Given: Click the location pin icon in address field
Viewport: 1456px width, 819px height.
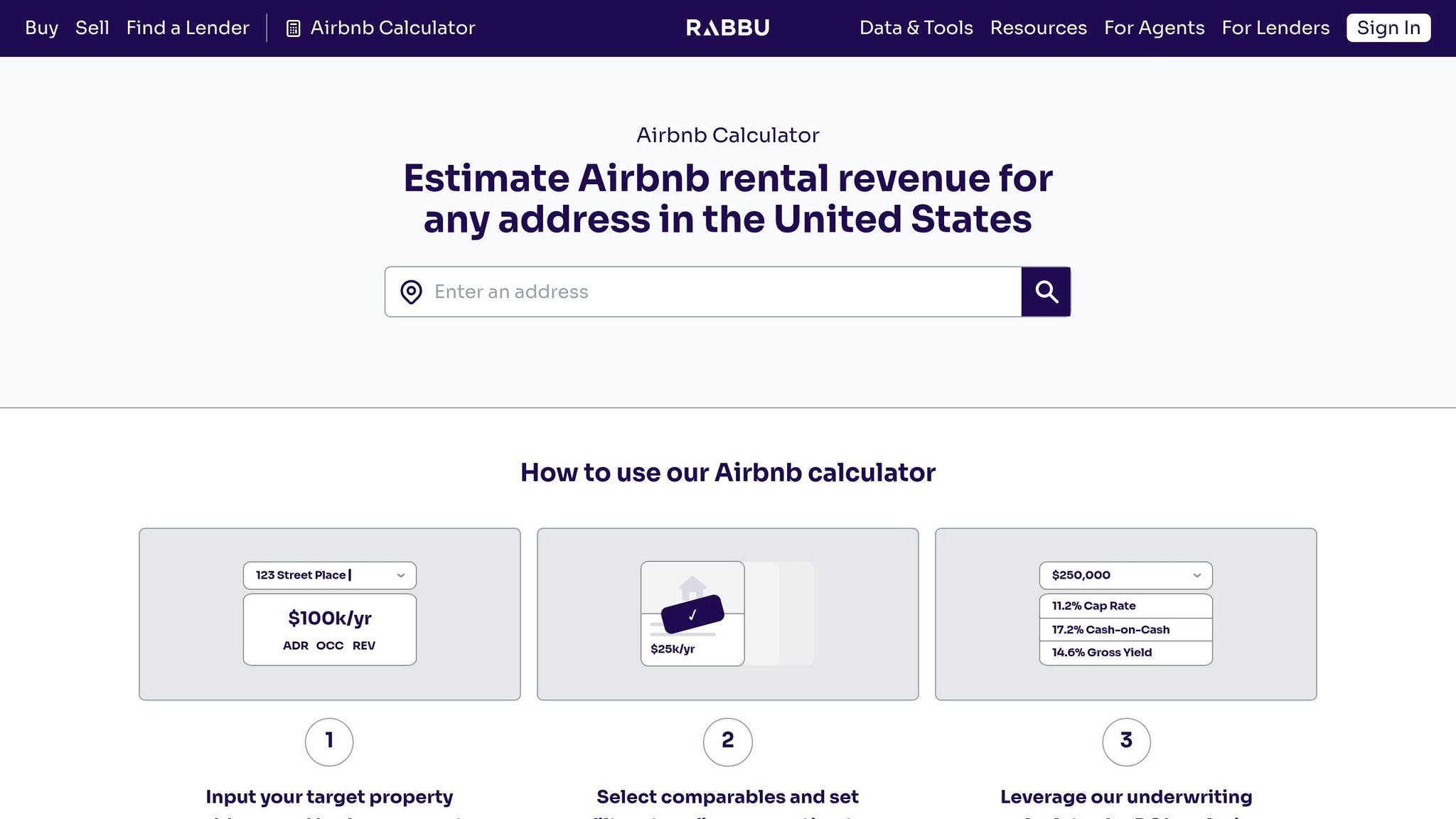Looking at the screenshot, I should pos(411,291).
